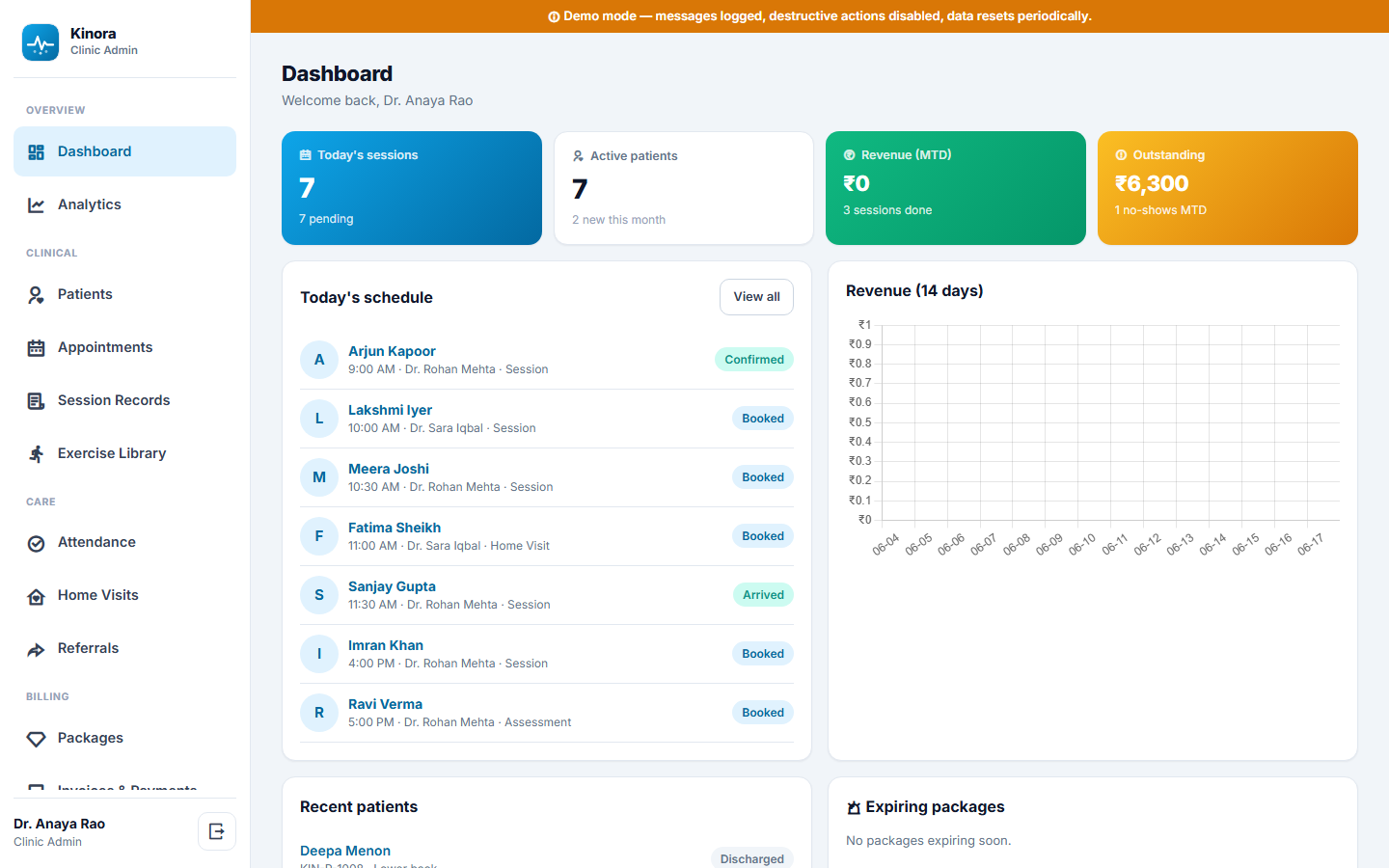
Task: Open Lakshmi Iyer's patient link
Action: 390,410
